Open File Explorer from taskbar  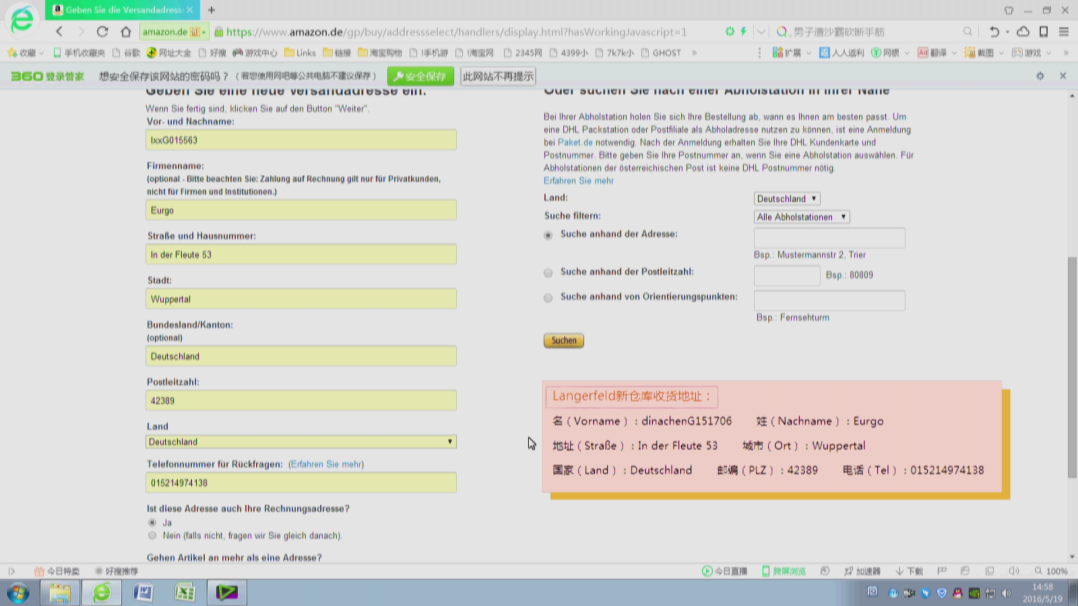coord(60,592)
